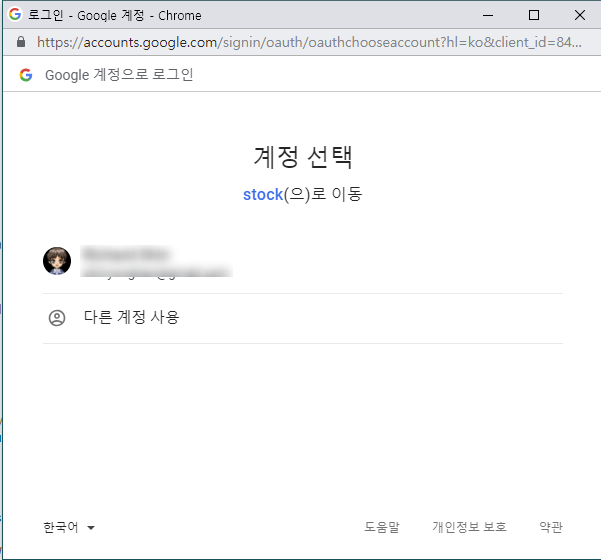
Task: Click the lock icon in address bar
Action: (21, 42)
